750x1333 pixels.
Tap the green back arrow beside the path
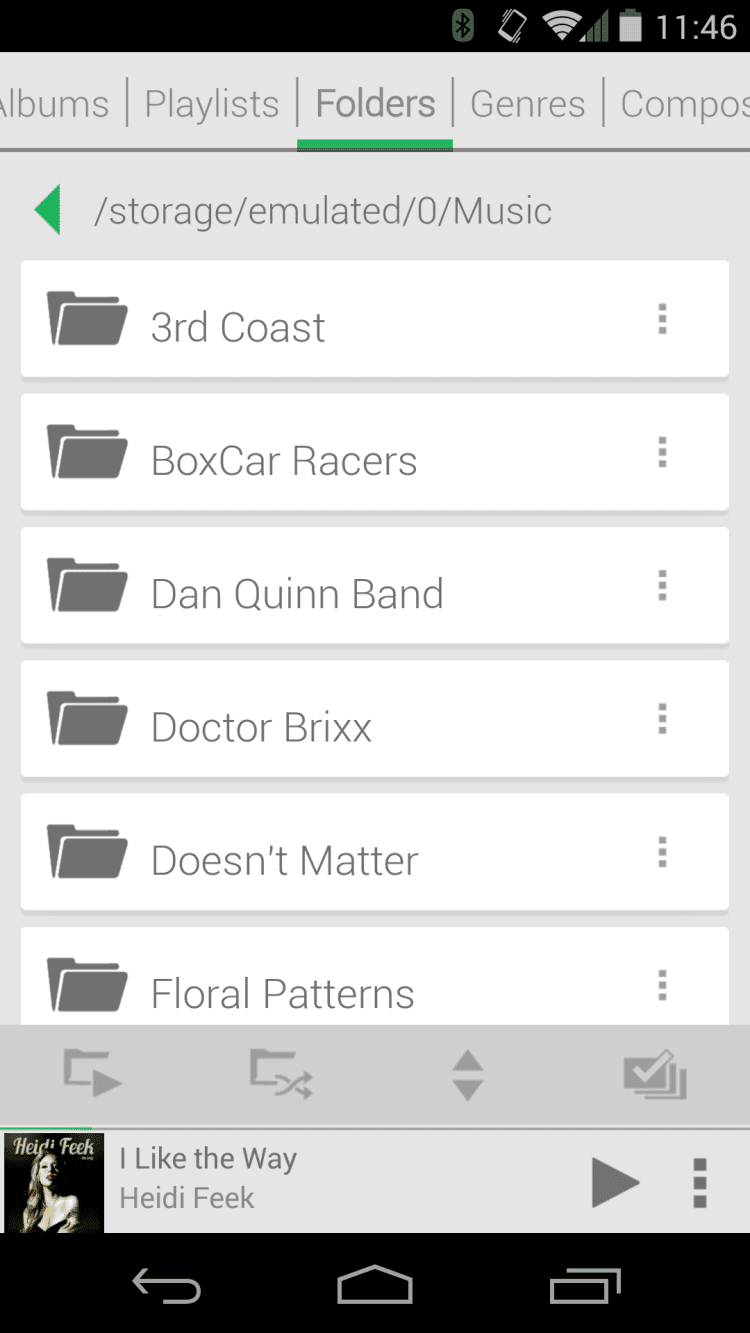pyautogui.click(x=48, y=210)
